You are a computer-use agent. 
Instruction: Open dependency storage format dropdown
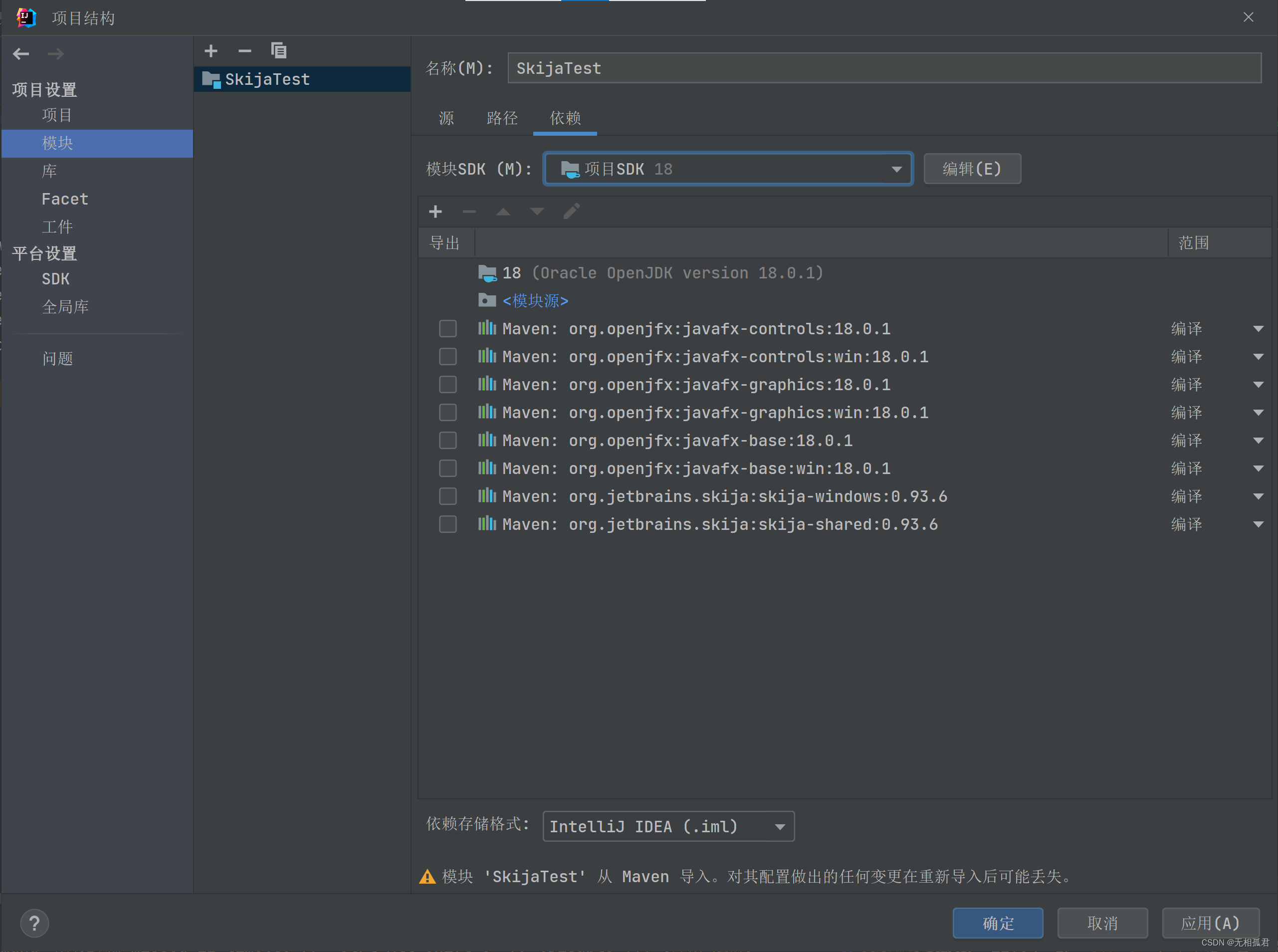point(668,826)
